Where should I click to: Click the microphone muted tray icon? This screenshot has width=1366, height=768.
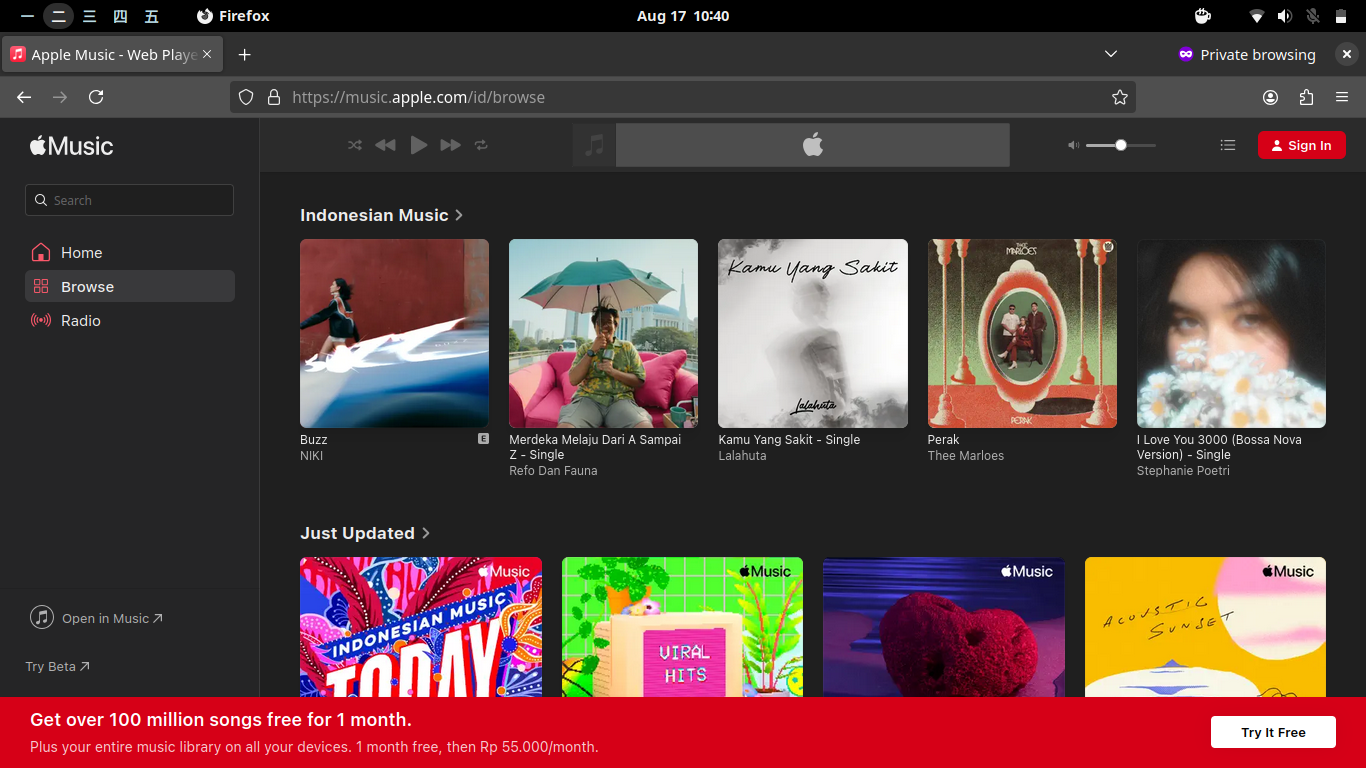[x=1313, y=16]
